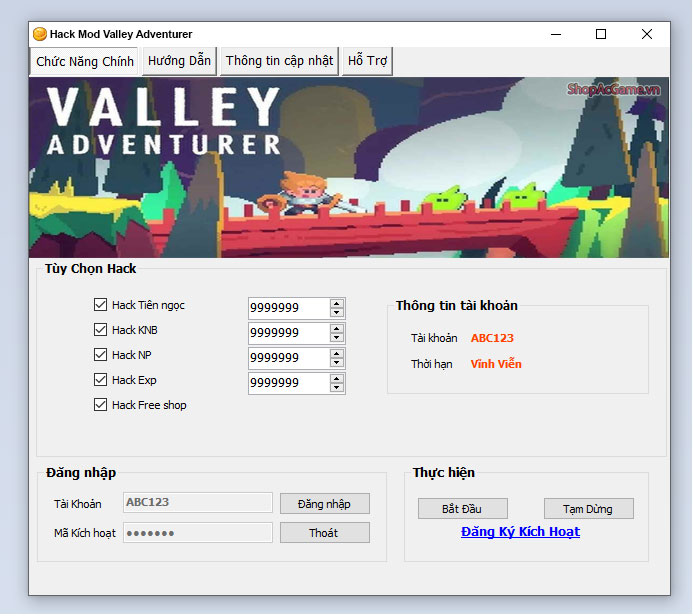Close the Hack Mod Valley Adventurer window
This screenshot has width=693, height=616.
(647, 34)
